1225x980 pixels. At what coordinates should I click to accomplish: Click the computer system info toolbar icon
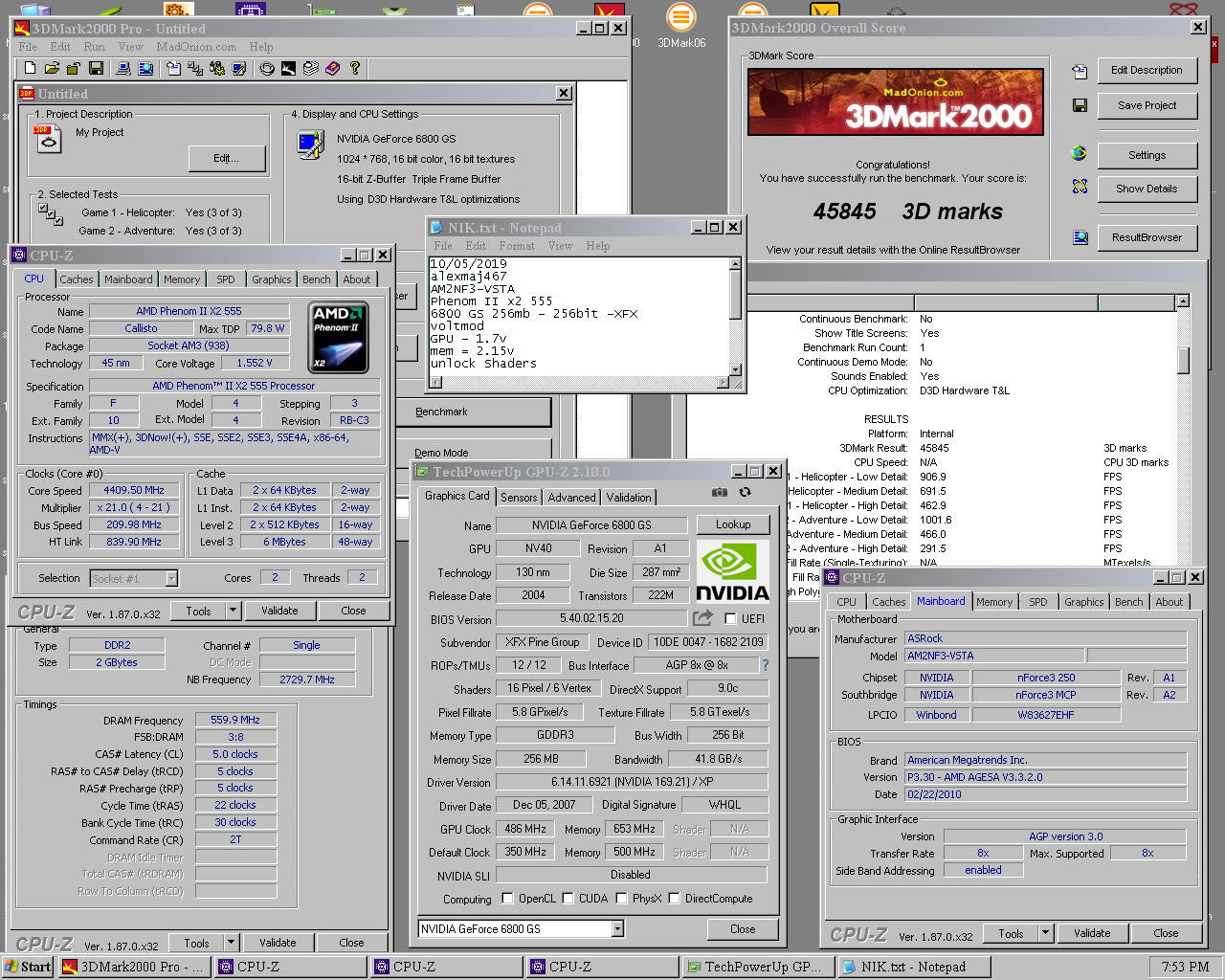pos(123,68)
